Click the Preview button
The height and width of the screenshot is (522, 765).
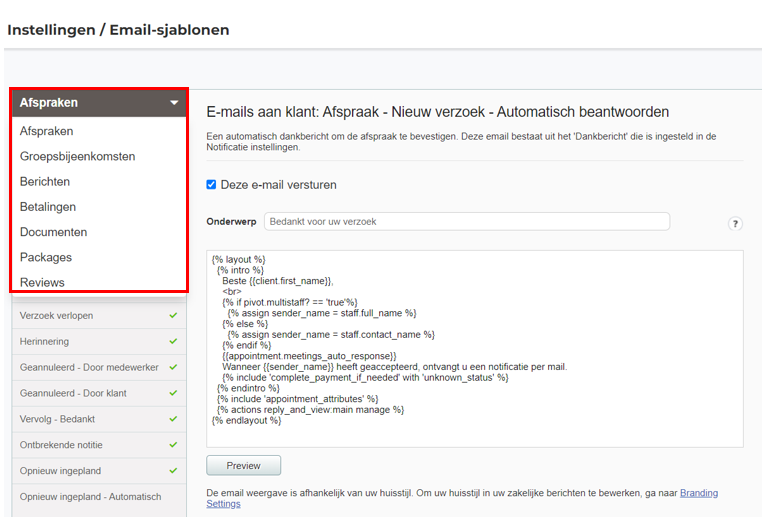coord(243,465)
